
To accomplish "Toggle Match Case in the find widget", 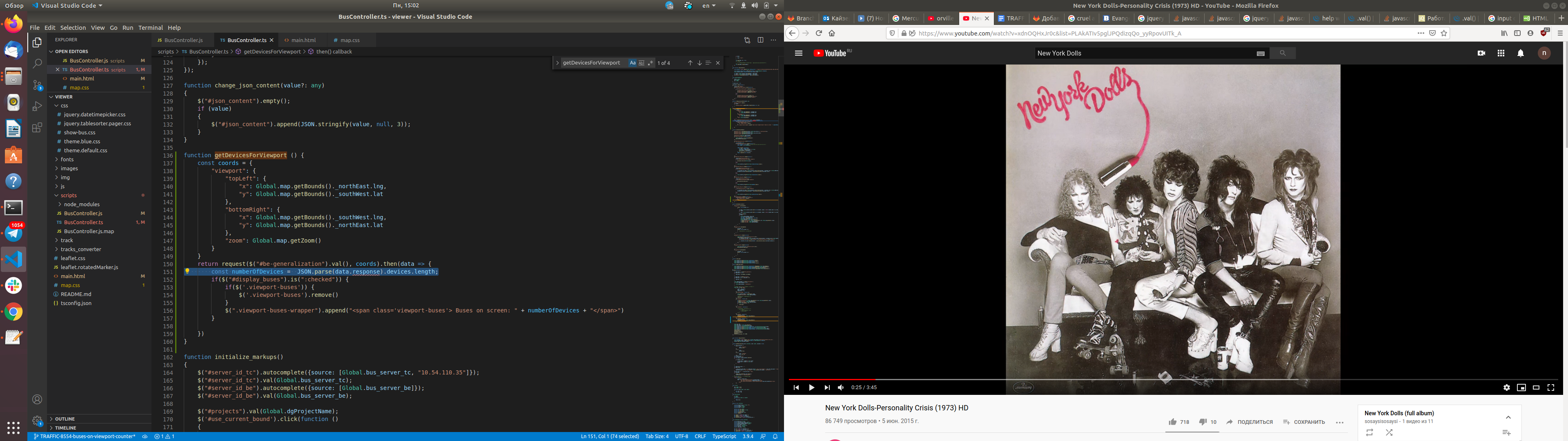I will pyautogui.click(x=633, y=63).
